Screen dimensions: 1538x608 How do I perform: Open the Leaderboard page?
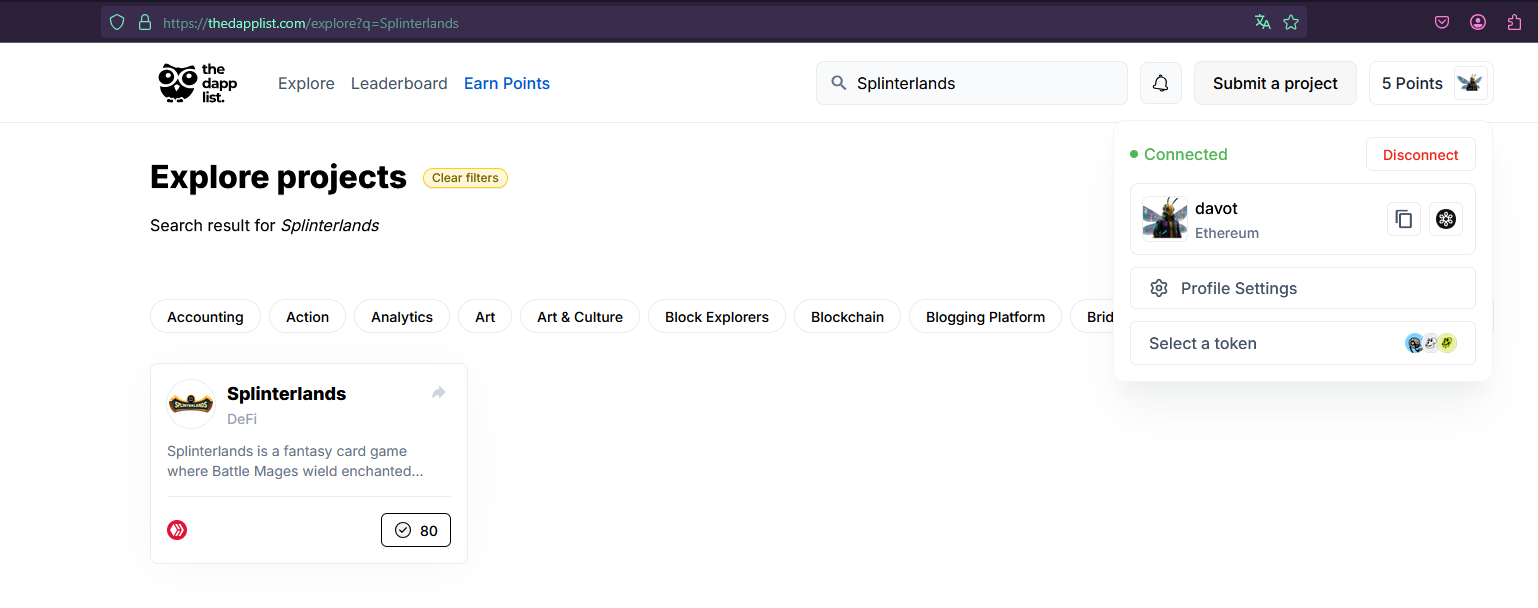399,83
